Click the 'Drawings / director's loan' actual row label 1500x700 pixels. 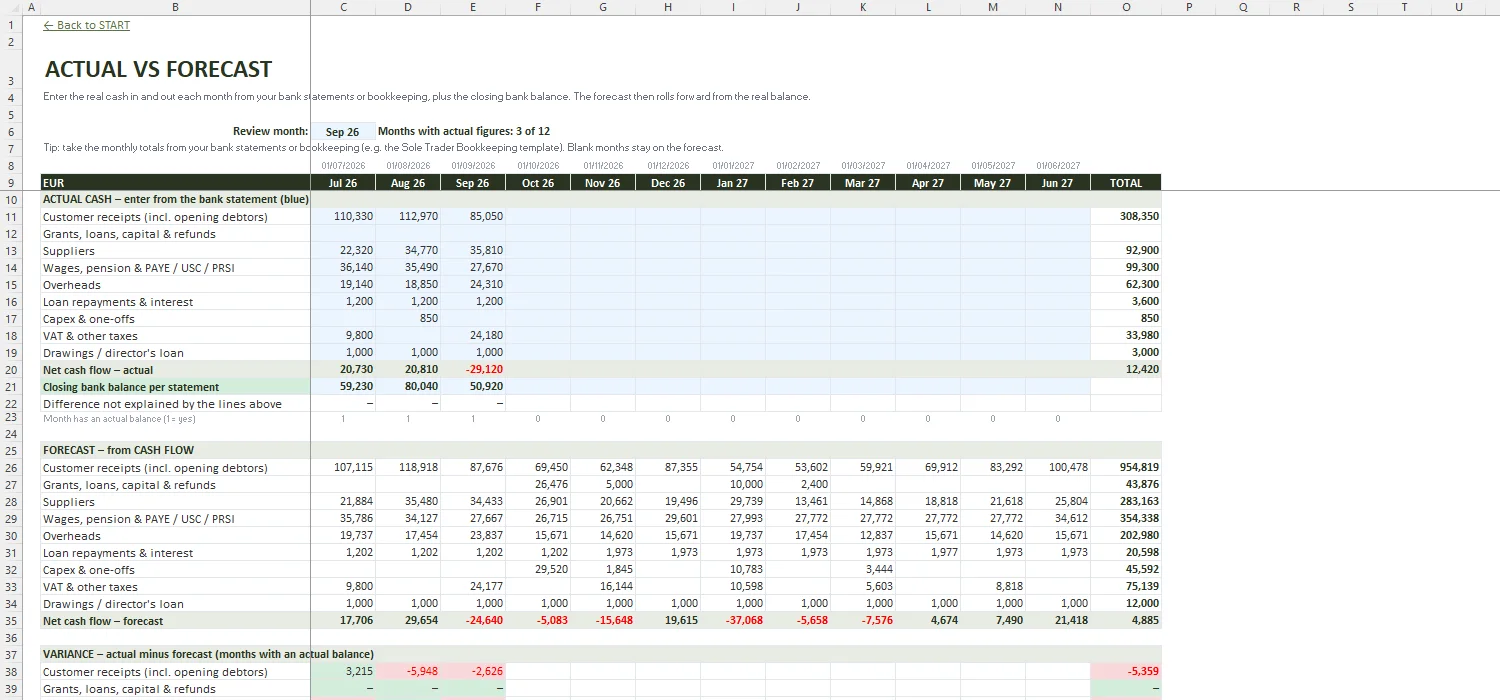click(113, 353)
